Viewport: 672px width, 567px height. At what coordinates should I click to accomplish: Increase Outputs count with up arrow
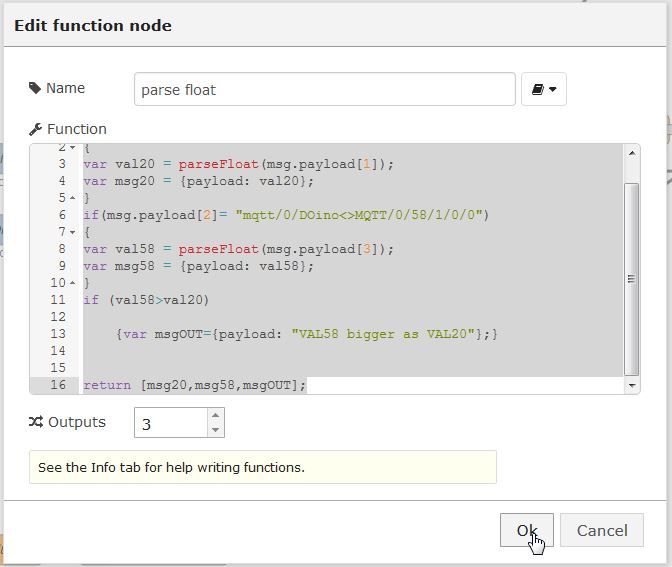215,415
